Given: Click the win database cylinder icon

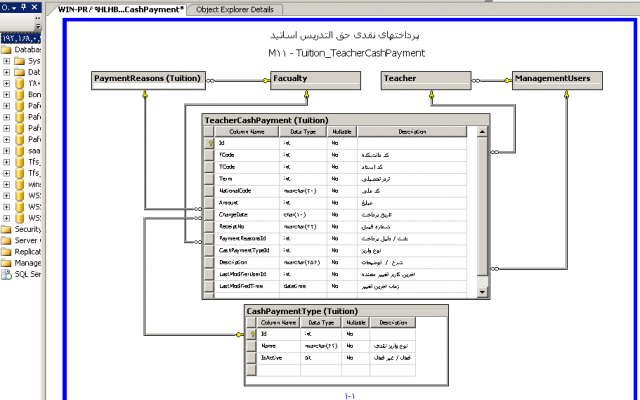Looking at the screenshot, I should [19, 184].
